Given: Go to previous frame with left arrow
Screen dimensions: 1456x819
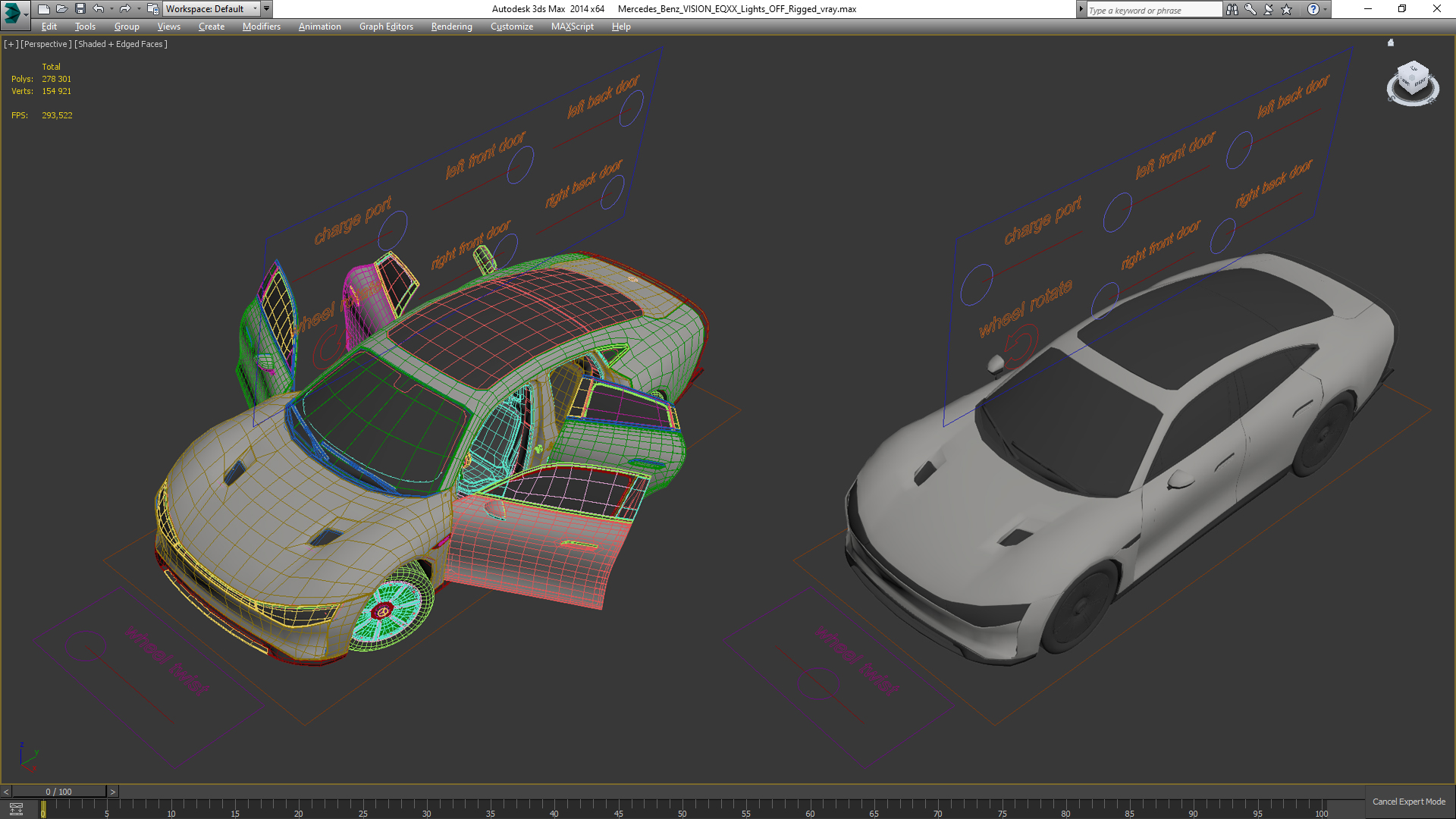Looking at the screenshot, I should pos(6,792).
